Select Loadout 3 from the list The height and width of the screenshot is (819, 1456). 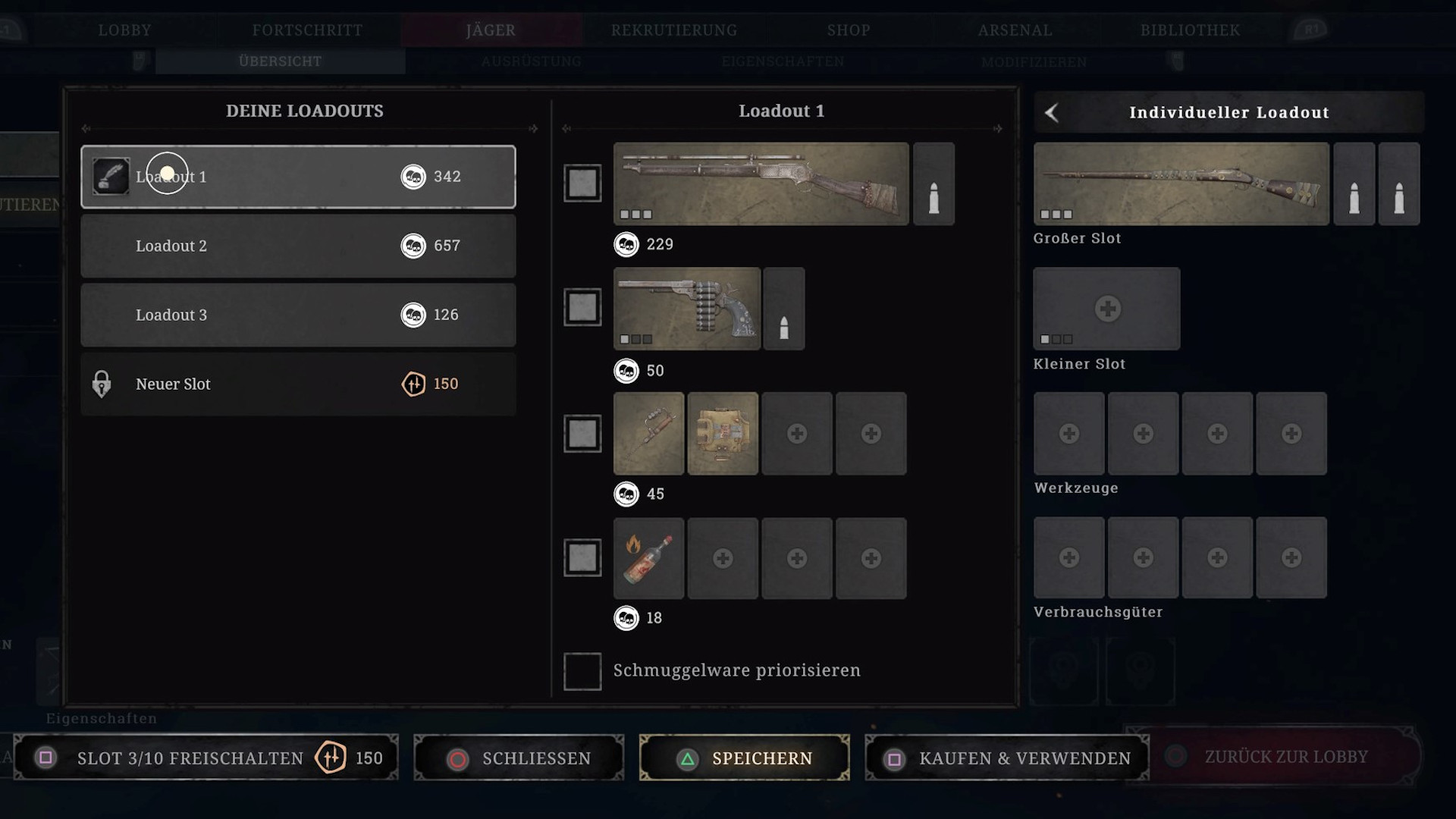point(298,315)
